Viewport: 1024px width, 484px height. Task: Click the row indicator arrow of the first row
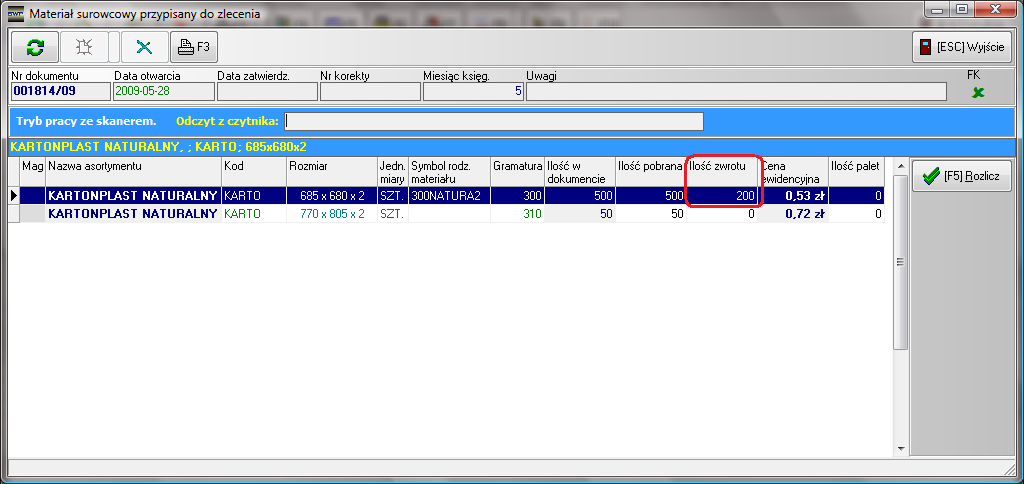[x=14, y=196]
